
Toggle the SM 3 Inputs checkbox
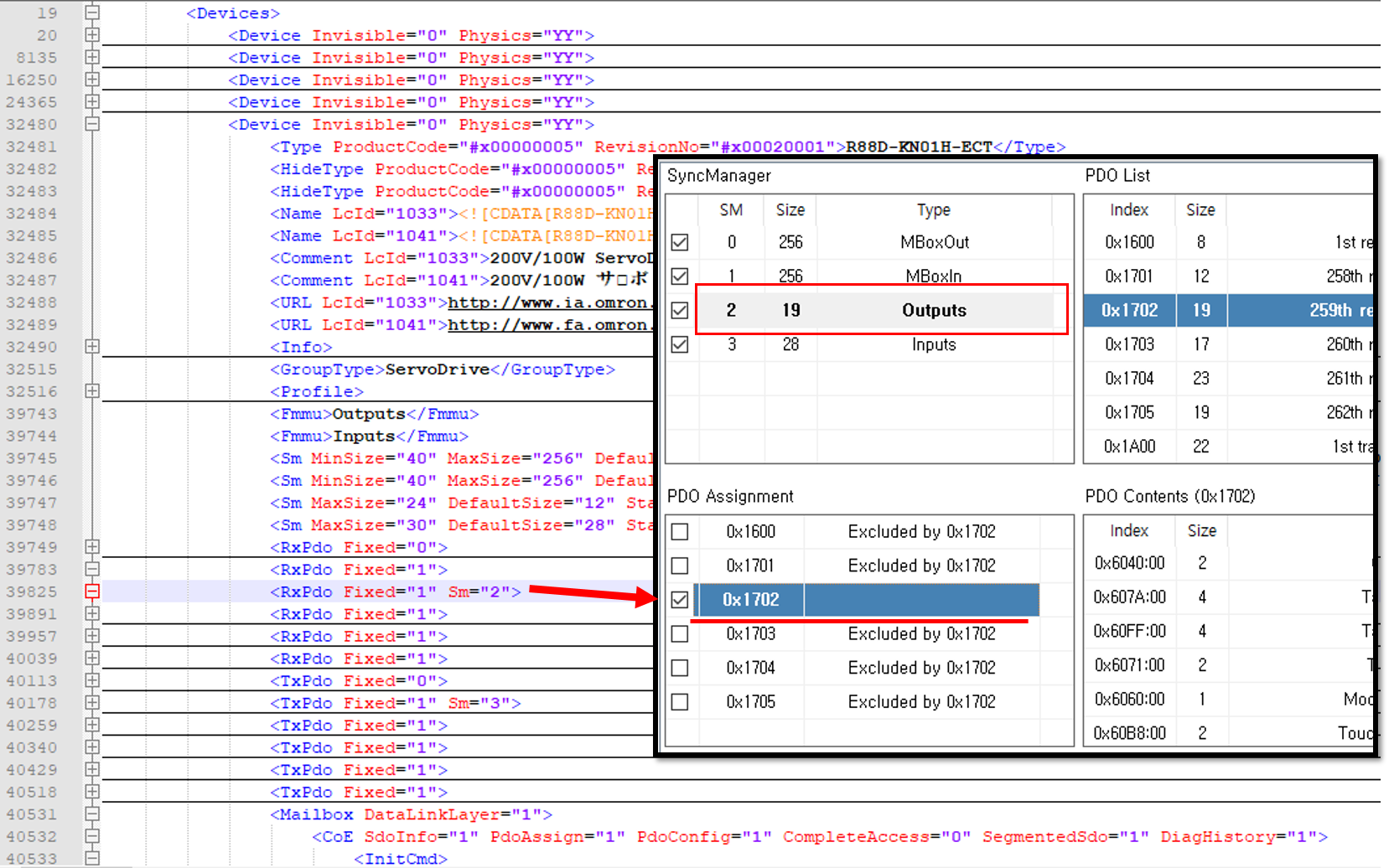(x=680, y=344)
